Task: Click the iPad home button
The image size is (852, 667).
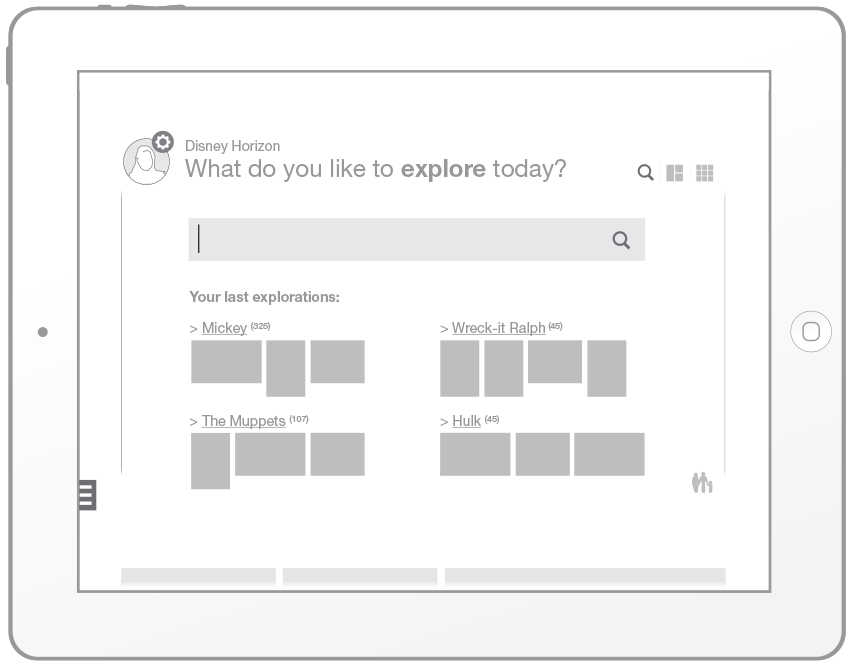Action: tap(811, 331)
